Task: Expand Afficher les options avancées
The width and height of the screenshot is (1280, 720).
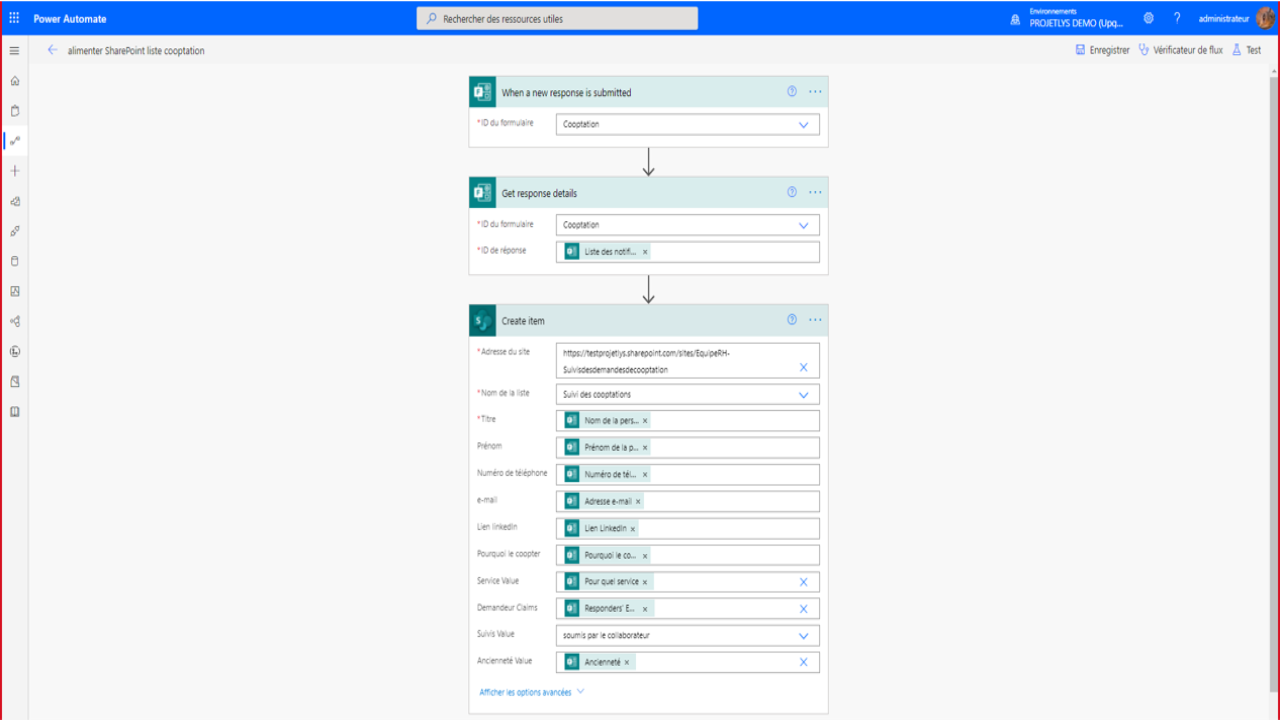Action: click(531, 692)
